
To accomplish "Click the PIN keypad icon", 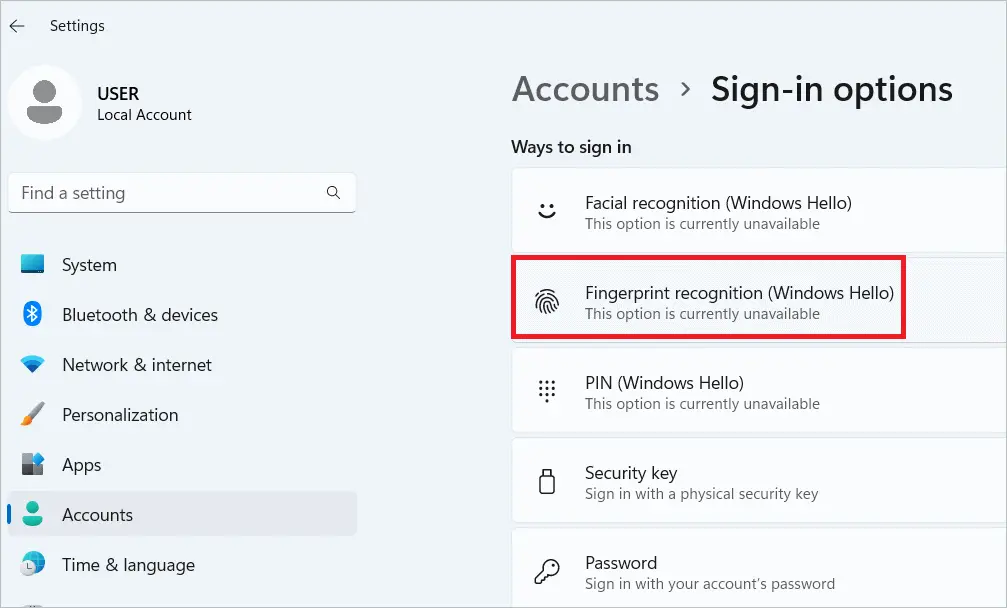I will (x=547, y=390).
